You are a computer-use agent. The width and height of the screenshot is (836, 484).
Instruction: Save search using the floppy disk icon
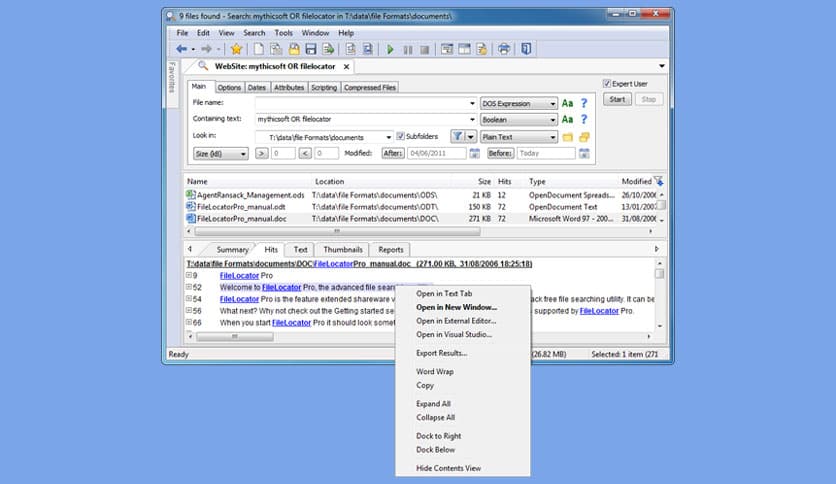(311, 49)
